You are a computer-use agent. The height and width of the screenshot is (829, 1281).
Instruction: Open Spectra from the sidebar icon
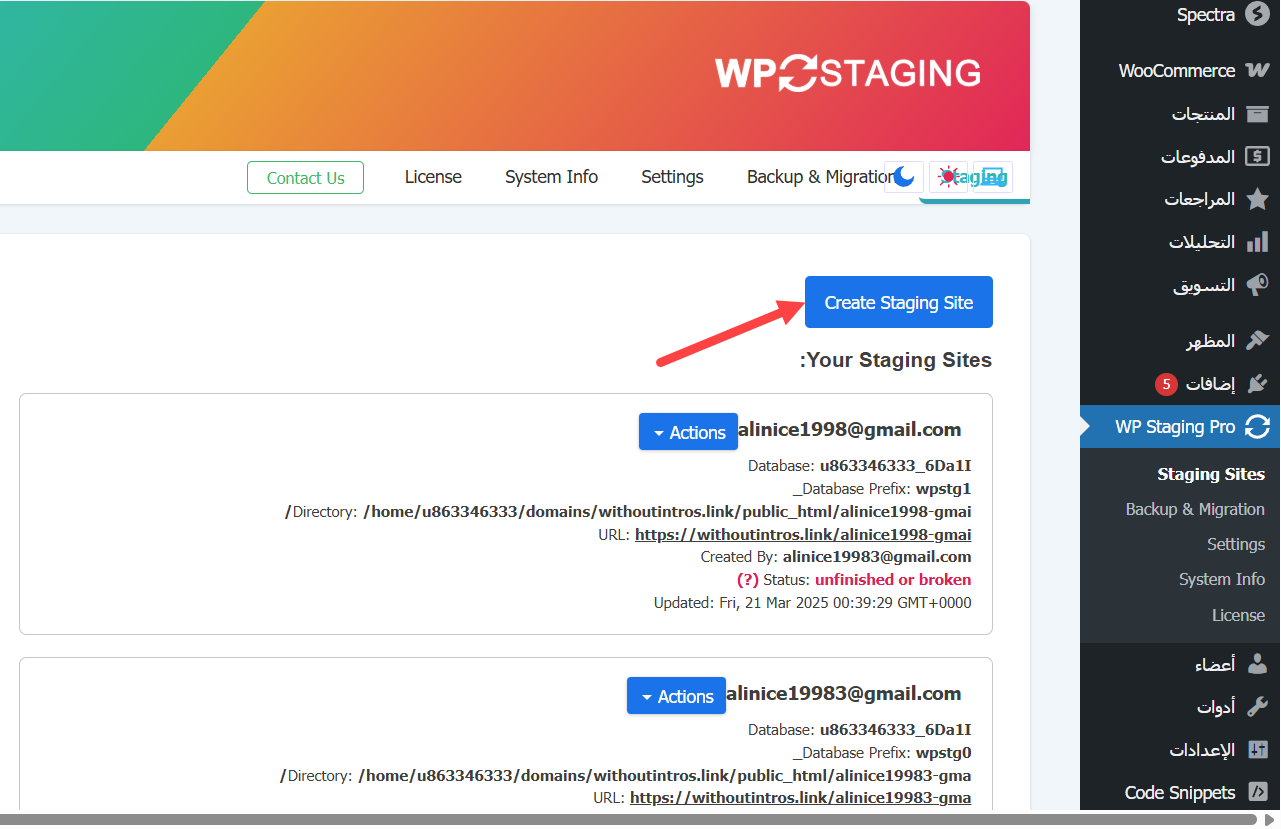[x=1257, y=15]
